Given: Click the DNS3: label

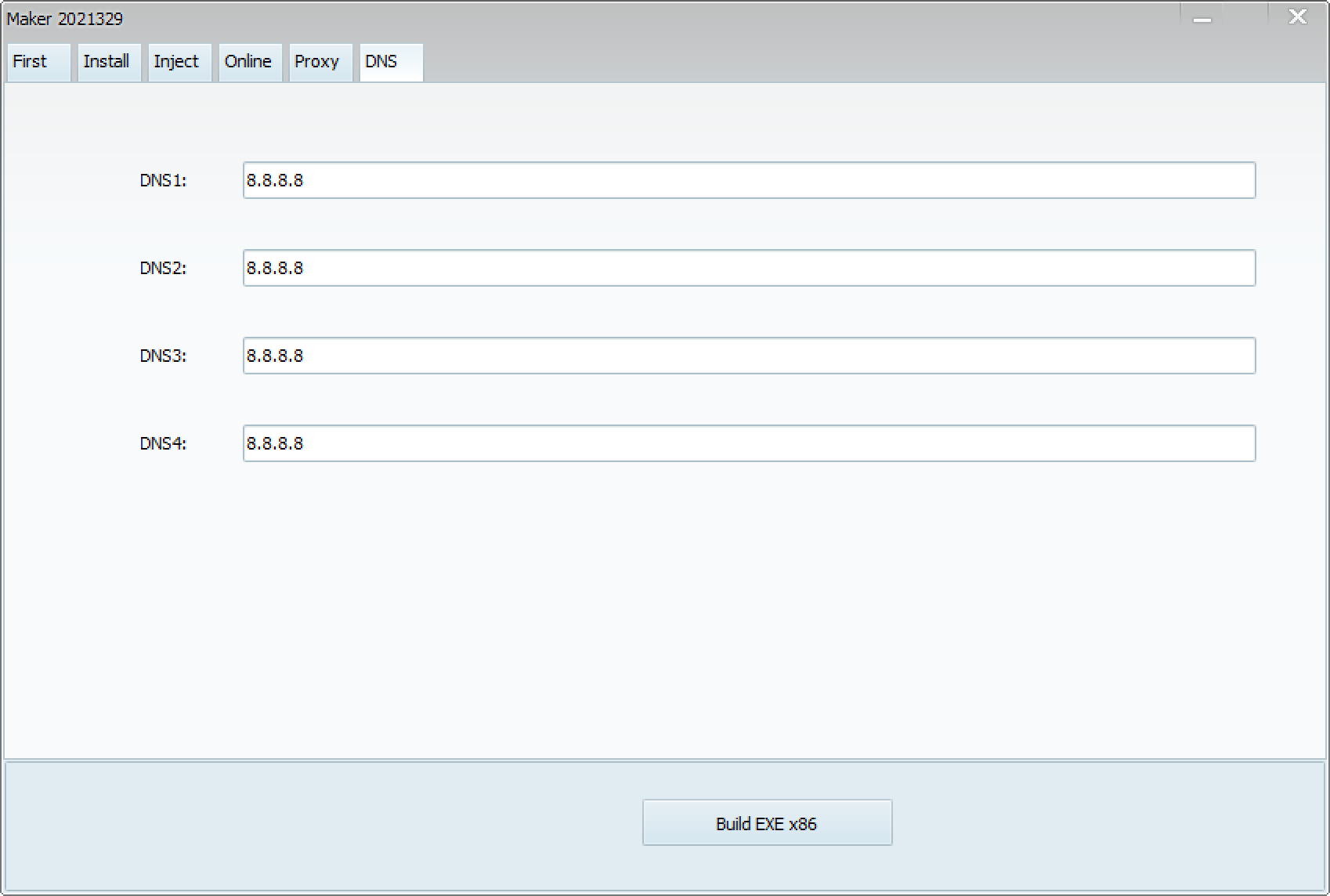Looking at the screenshot, I should pos(163,356).
